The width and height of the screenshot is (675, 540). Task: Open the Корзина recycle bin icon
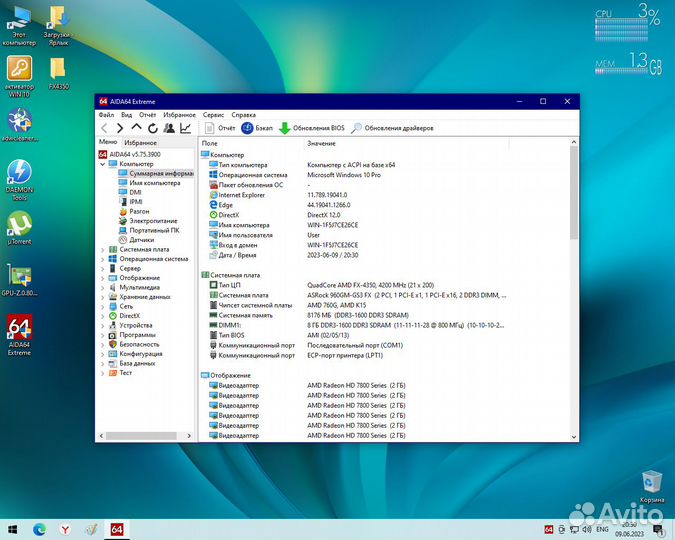tap(652, 486)
